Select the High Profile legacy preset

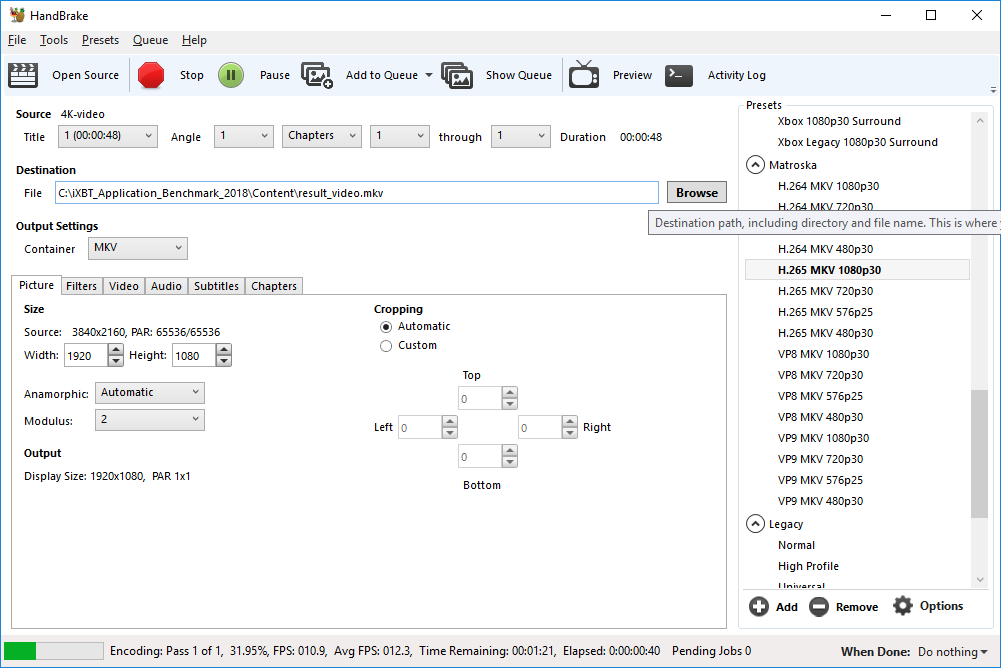point(808,566)
